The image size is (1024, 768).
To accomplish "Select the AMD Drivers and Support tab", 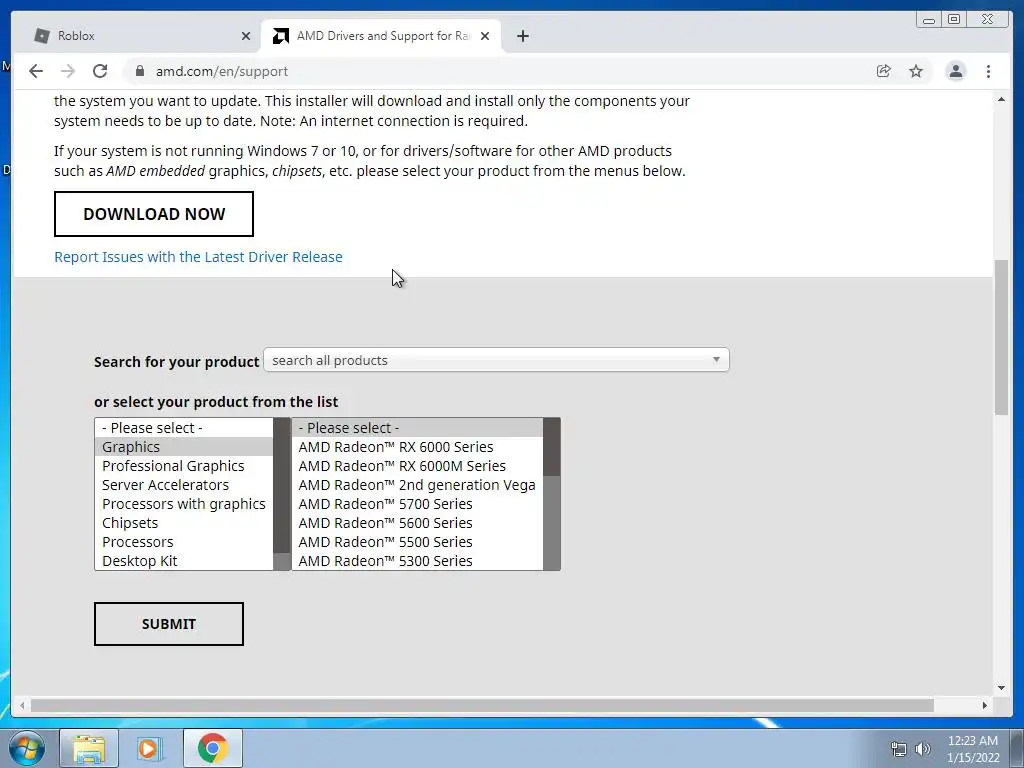I will click(381, 36).
